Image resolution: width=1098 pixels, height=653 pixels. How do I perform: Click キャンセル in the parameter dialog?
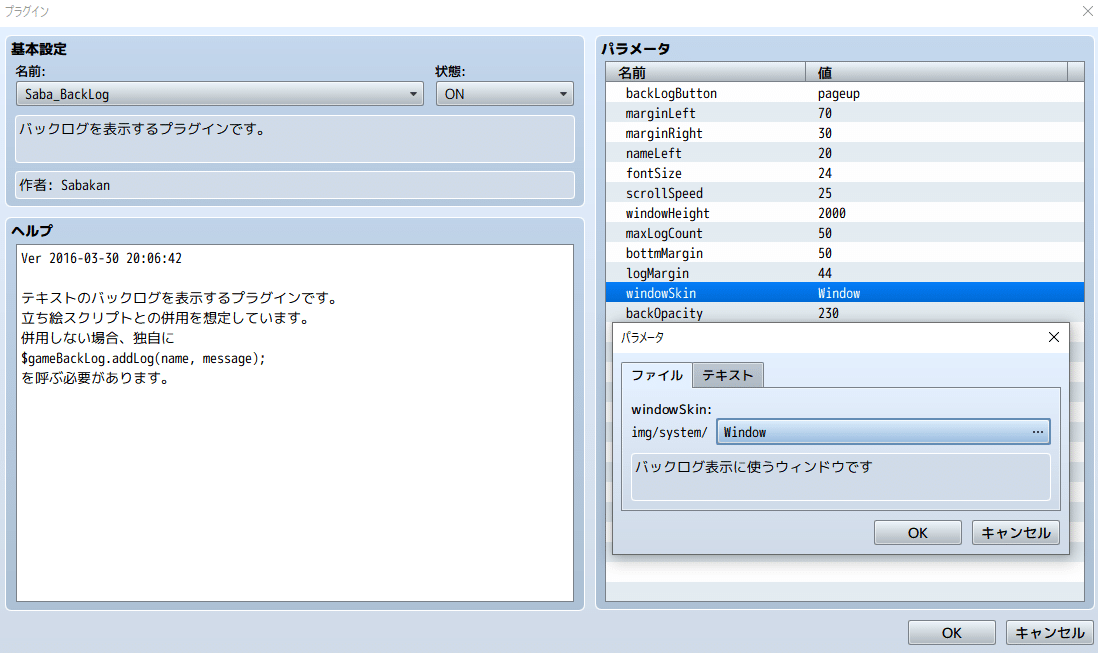point(1015,533)
